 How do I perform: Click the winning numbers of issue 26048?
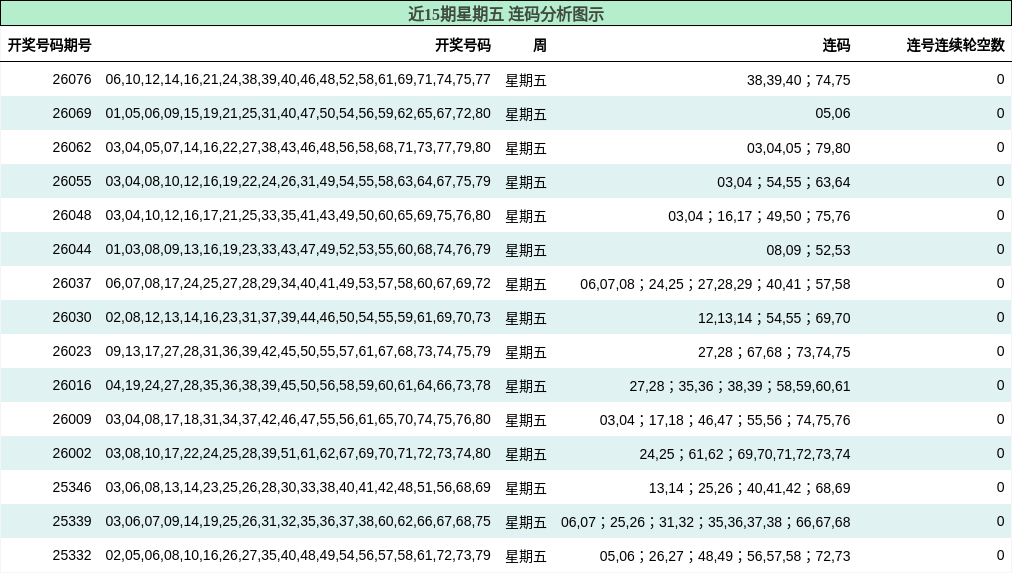pyautogui.click(x=298, y=216)
